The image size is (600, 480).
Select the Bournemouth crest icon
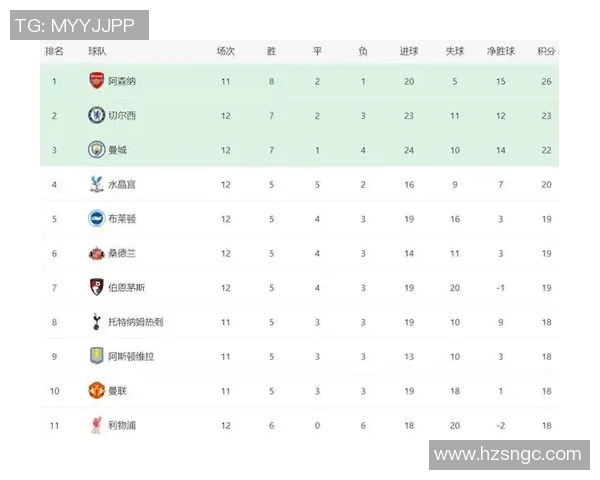[96, 287]
